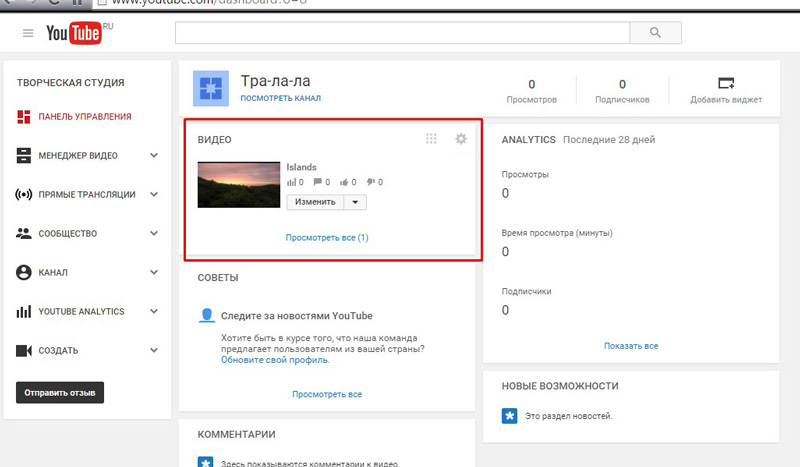Image resolution: width=800 pixels, height=467 pixels.
Task: Open the hamburger guide menu icon
Action: tap(28, 34)
